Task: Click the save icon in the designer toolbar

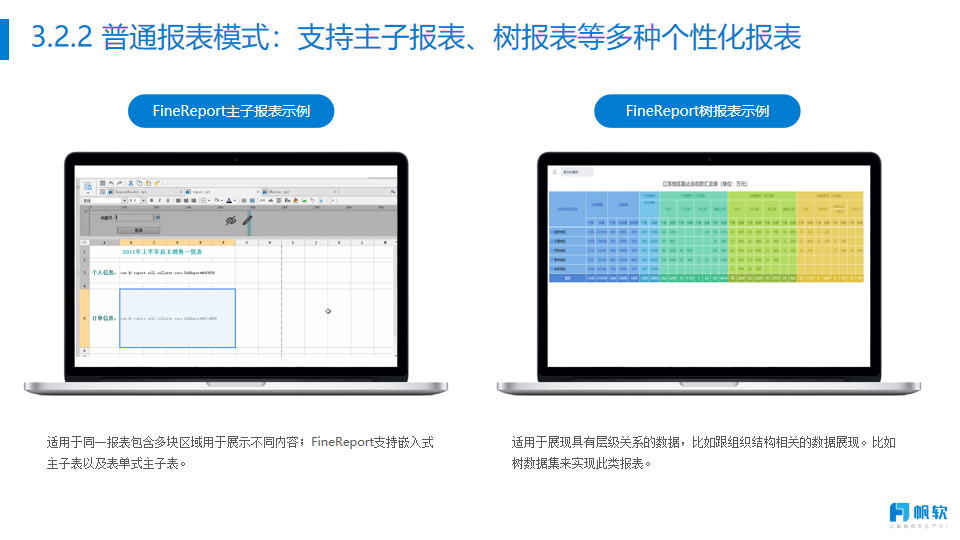Action: click(x=102, y=183)
